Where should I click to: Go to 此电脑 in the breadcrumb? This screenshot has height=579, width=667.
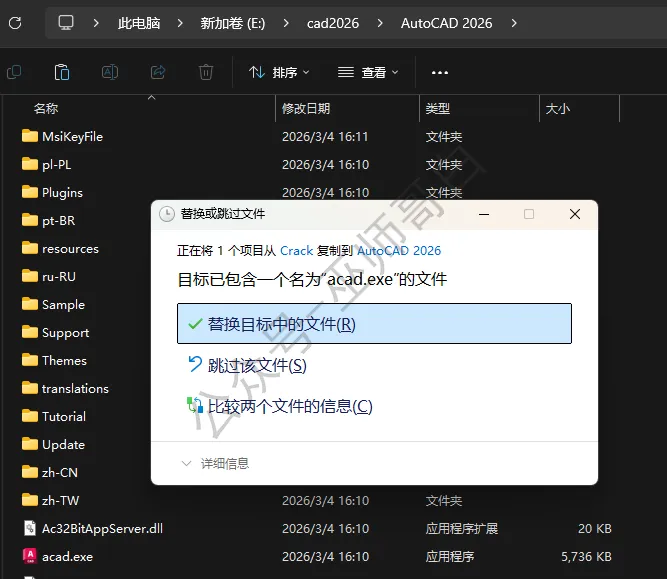click(x=139, y=23)
